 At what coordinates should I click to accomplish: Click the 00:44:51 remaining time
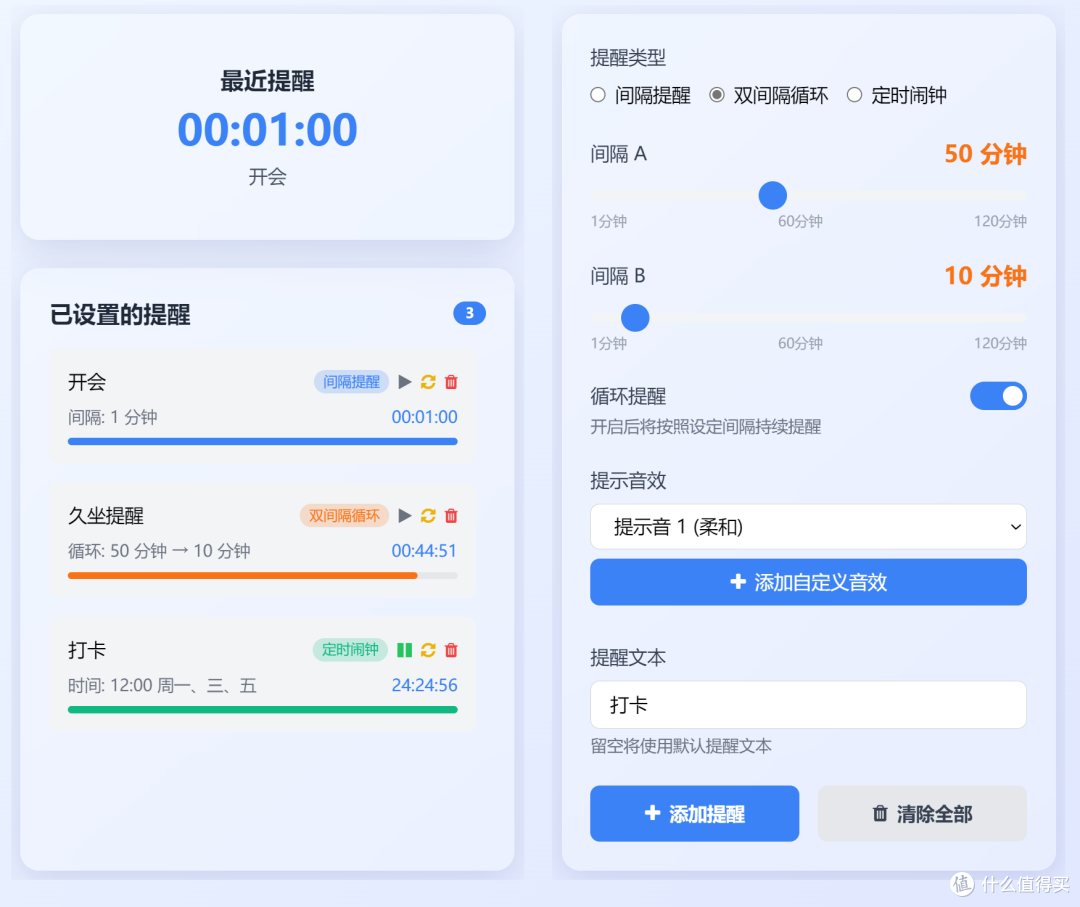point(424,551)
